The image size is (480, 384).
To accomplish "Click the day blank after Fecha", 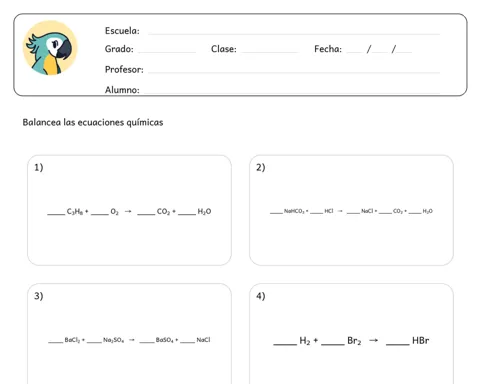I will tap(354, 52).
